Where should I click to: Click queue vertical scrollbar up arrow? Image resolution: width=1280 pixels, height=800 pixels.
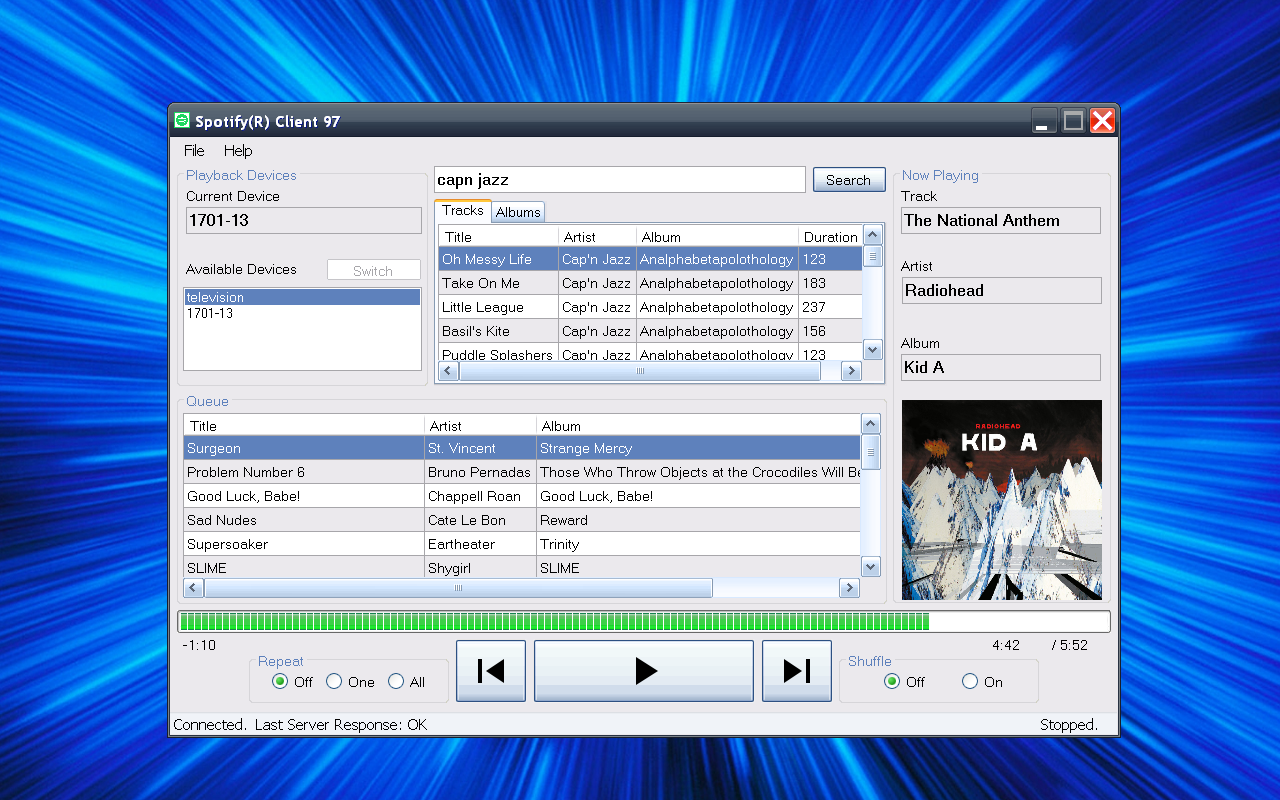[x=871, y=424]
